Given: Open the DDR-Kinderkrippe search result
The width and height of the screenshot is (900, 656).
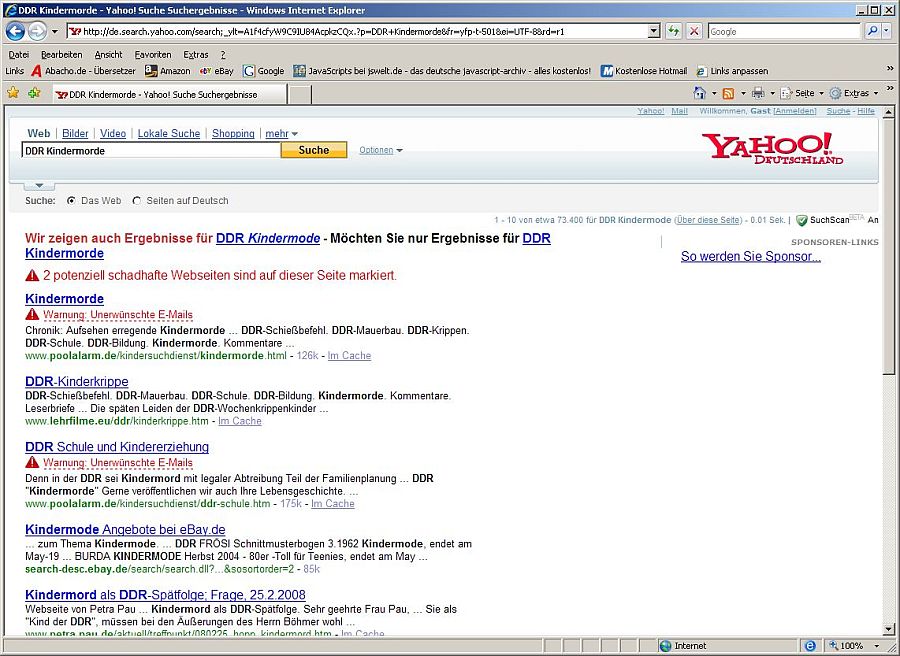Looking at the screenshot, I should click(x=77, y=382).
